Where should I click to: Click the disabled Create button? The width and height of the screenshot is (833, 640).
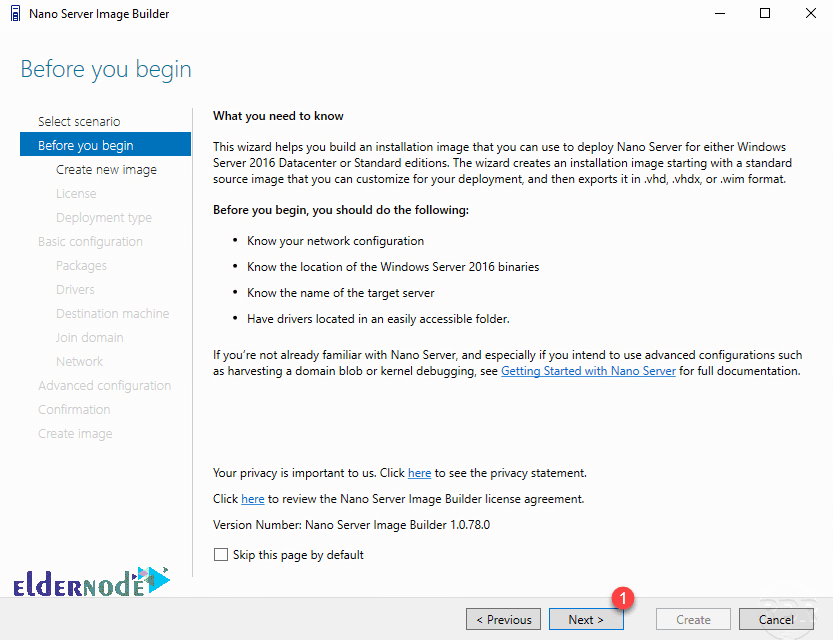693,619
